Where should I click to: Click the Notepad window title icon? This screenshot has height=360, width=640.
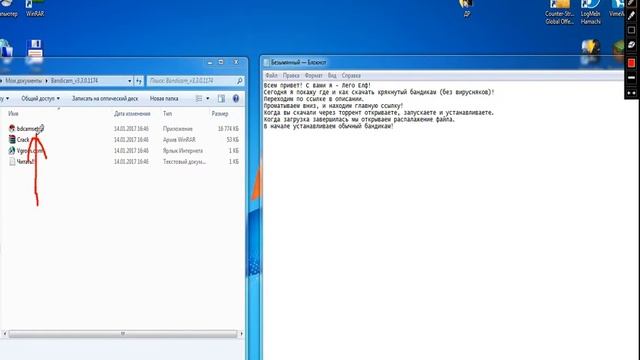pos(267,62)
